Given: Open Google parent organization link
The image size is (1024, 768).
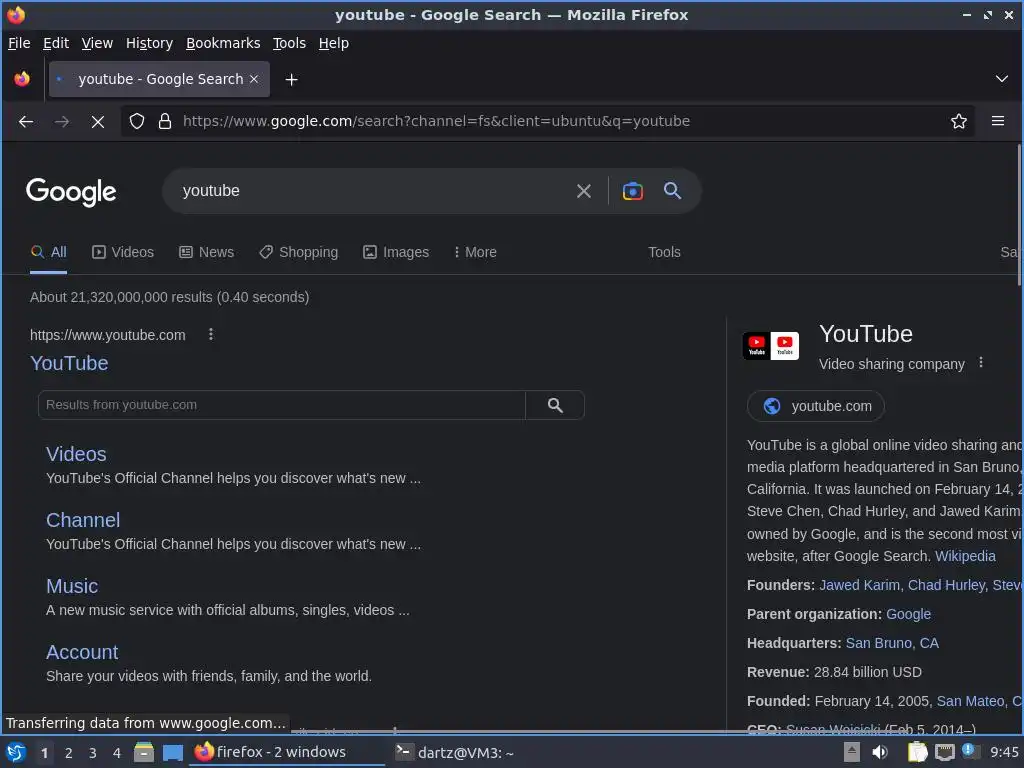Looking at the screenshot, I should (908, 615).
